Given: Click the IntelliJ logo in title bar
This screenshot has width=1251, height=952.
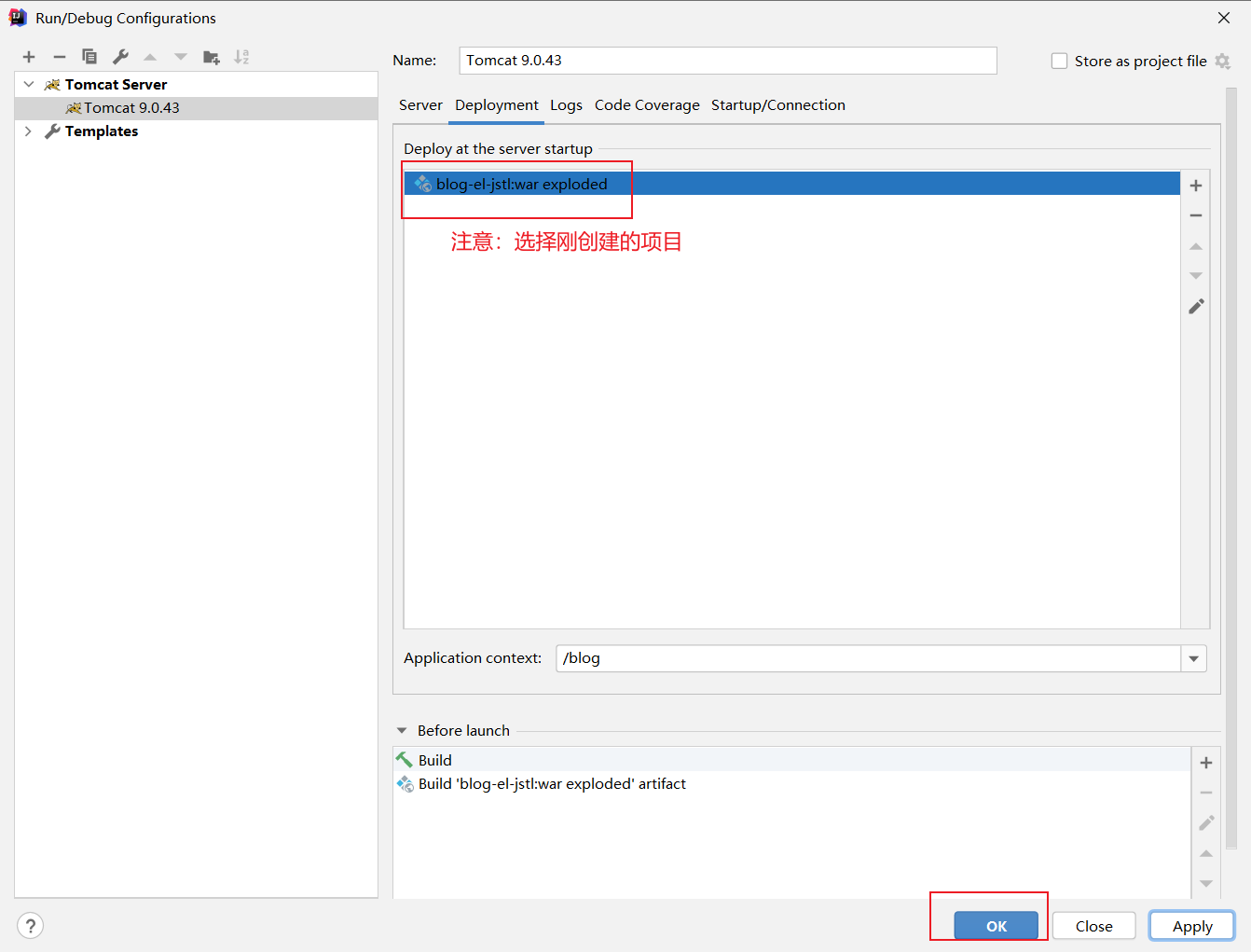Looking at the screenshot, I should 18,18.
